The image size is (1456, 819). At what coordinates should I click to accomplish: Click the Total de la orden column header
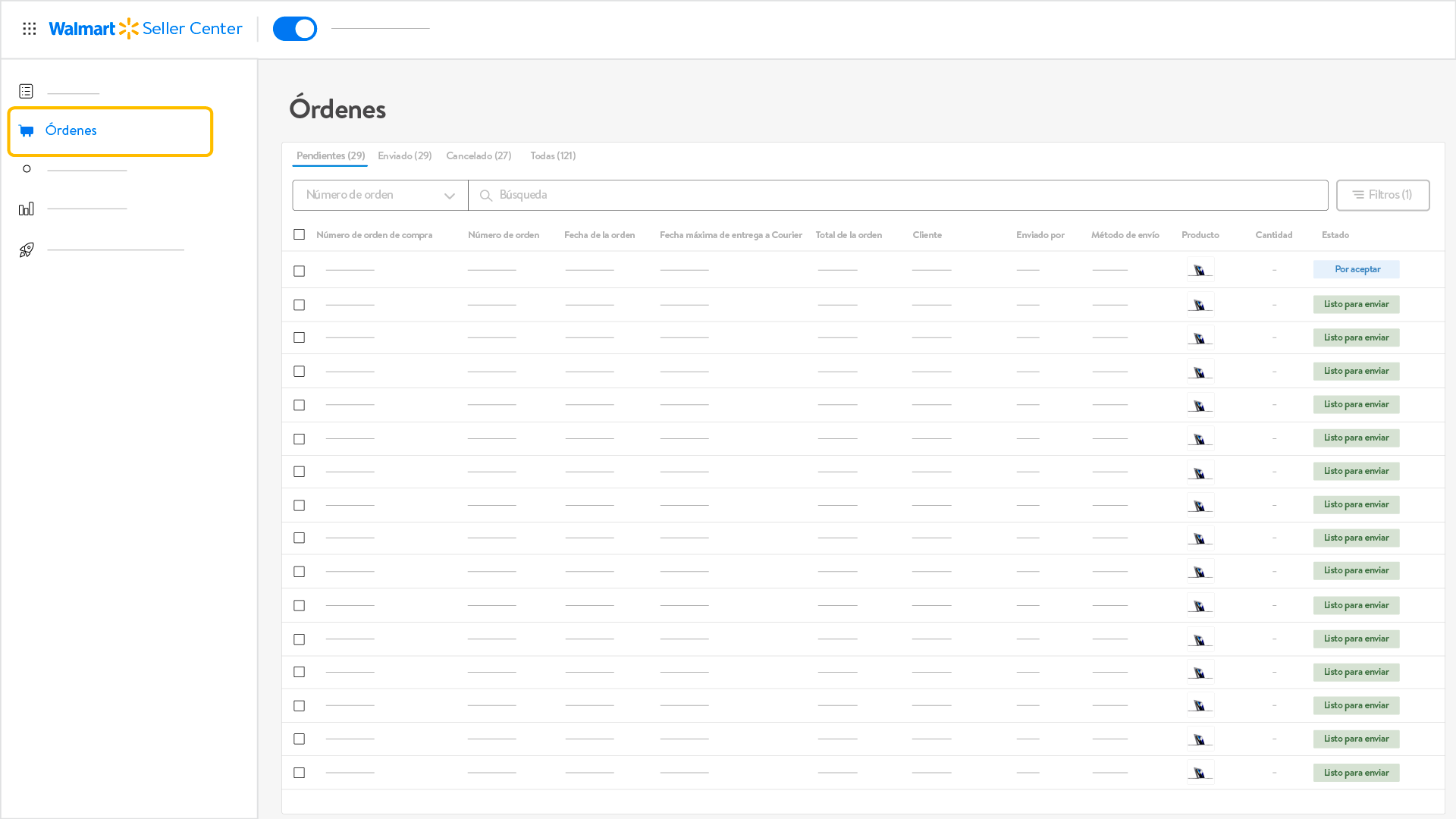pyautogui.click(x=849, y=235)
